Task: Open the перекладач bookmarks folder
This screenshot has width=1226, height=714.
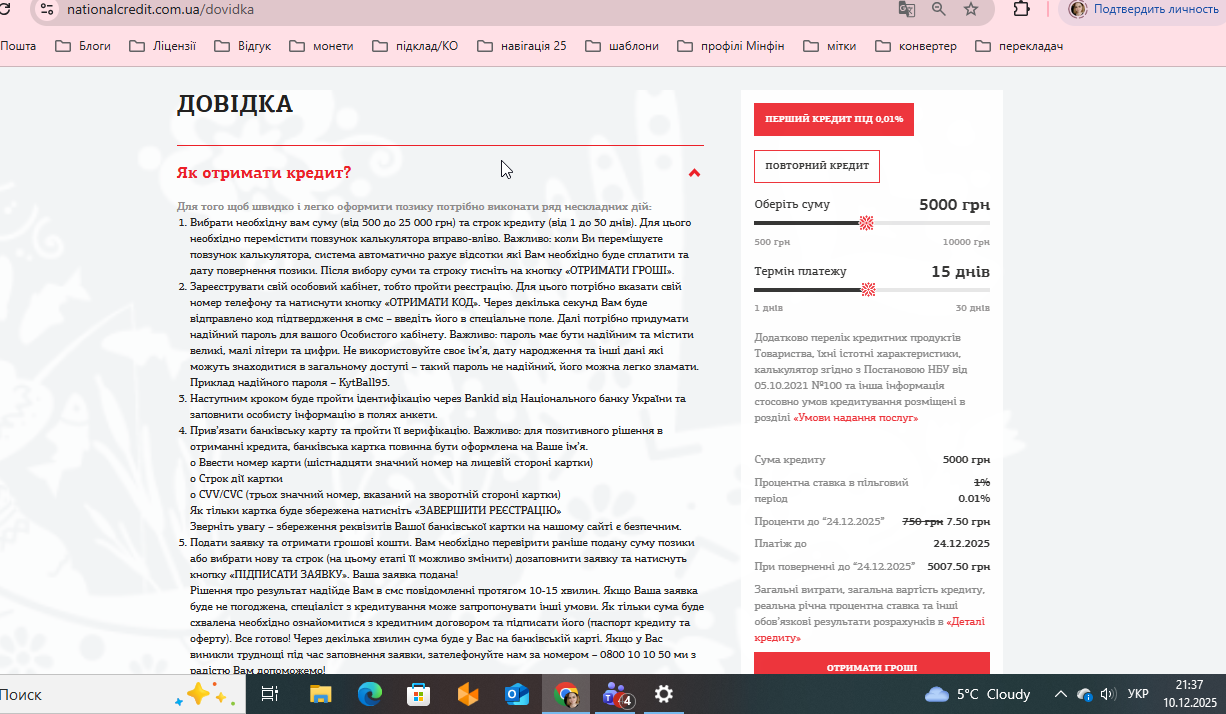Action: [x=1019, y=46]
